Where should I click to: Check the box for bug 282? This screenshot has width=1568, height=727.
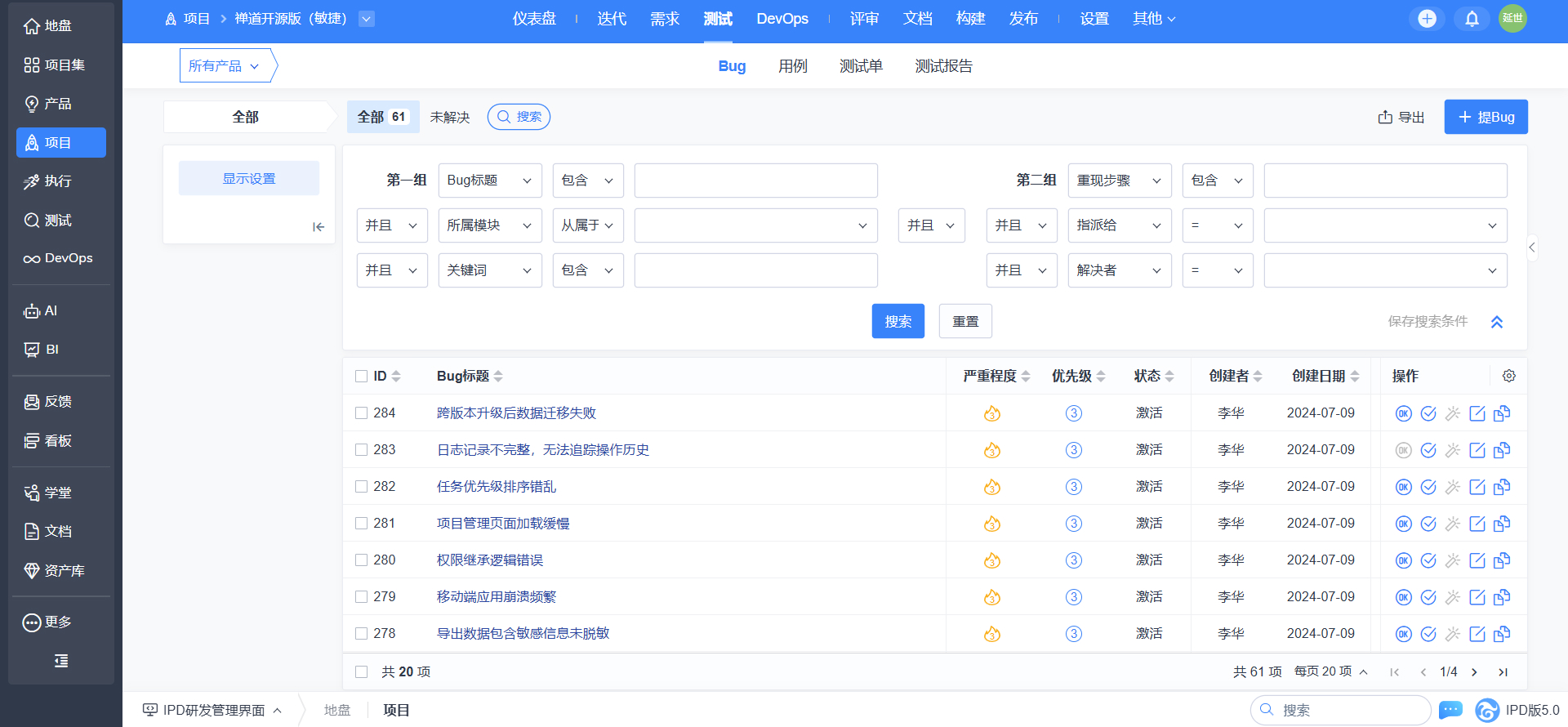[x=361, y=487]
